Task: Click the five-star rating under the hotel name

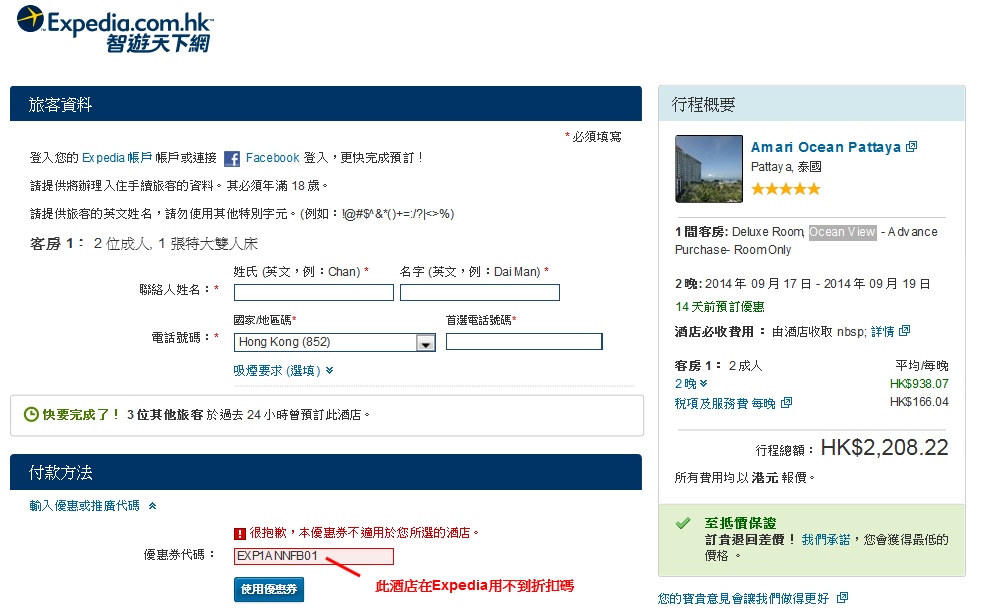Action: click(785, 187)
